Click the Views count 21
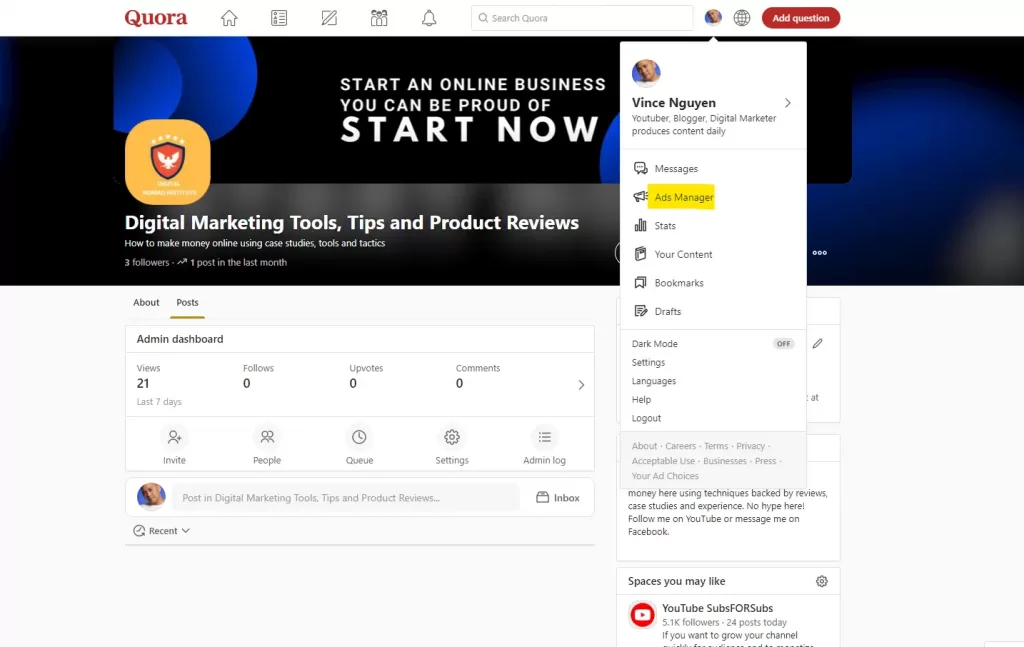Viewport: 1024px width, 647px height. (x=143, y=383)
